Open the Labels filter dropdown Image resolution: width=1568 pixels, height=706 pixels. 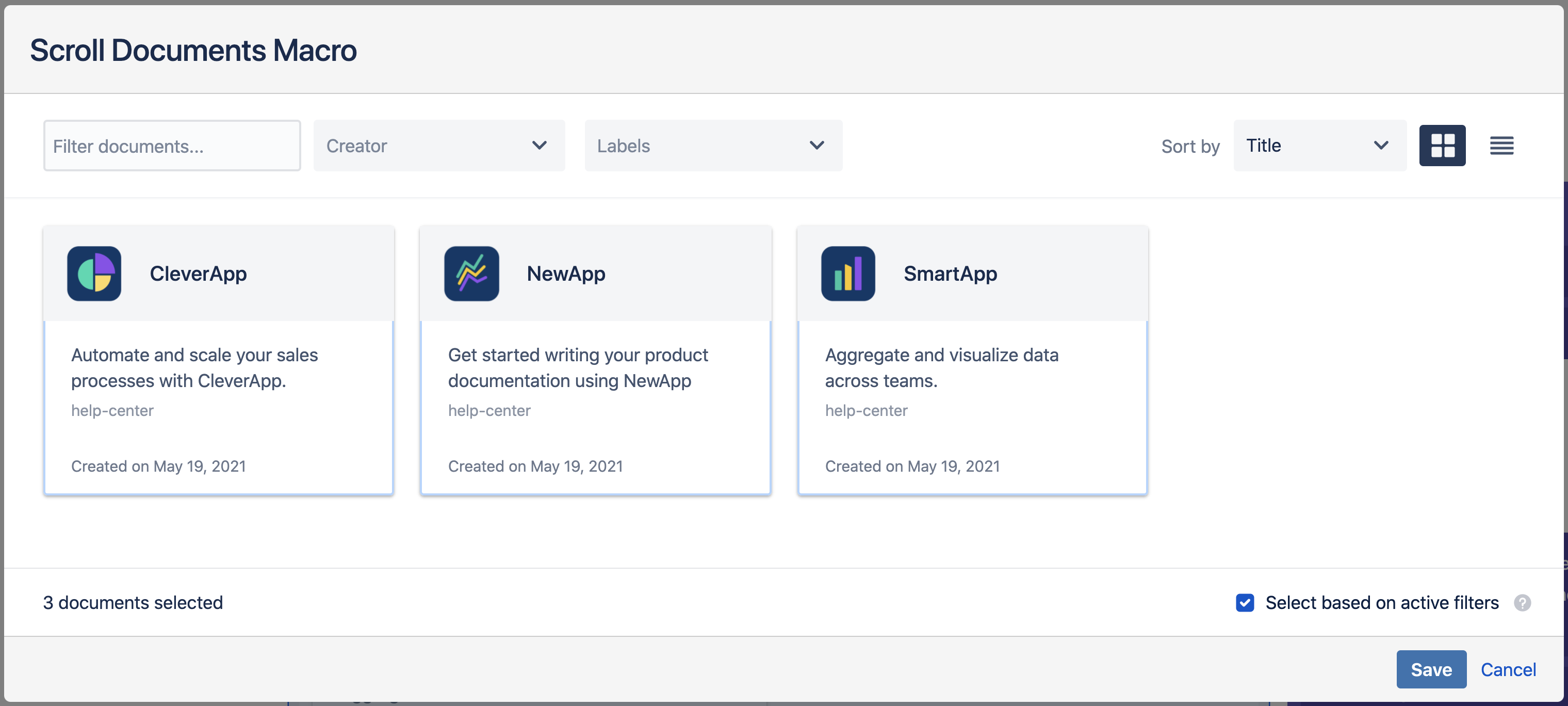click(713, 146)
